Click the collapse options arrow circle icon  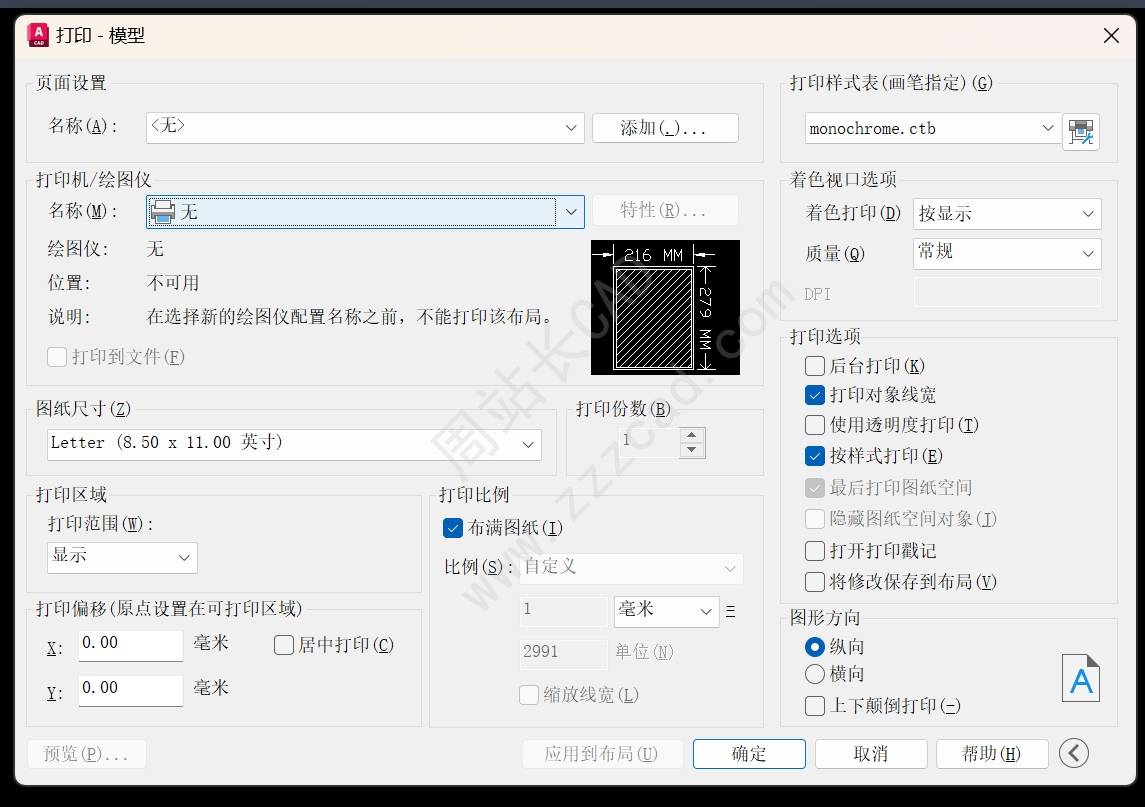tap(1073, 753)
